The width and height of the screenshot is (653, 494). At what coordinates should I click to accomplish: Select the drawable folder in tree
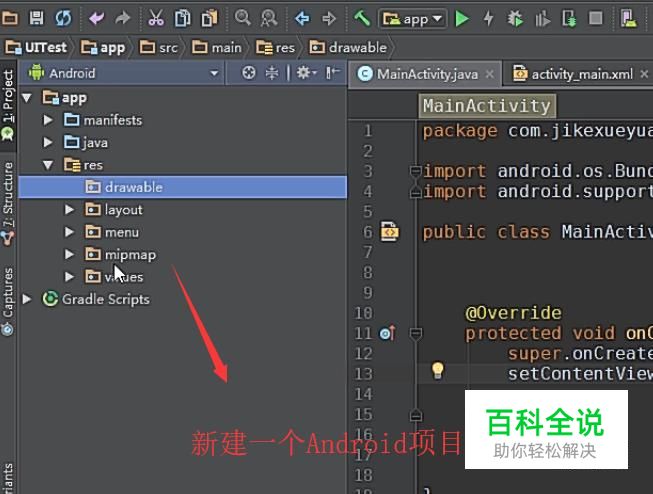click(x=182, y=187)
